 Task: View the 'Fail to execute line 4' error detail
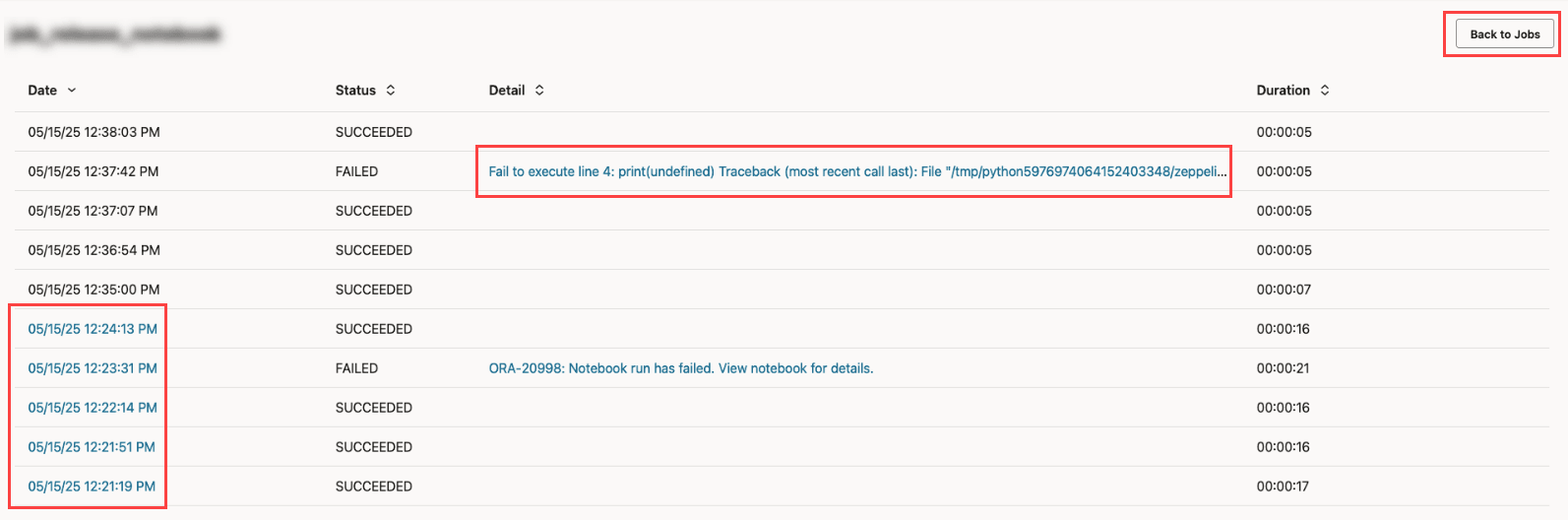pos(857,171)
